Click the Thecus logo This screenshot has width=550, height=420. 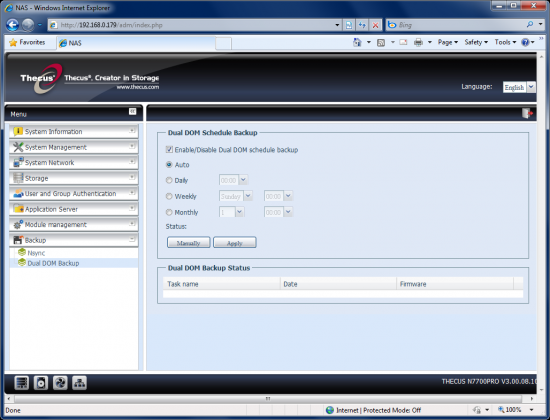click(41, 79)
